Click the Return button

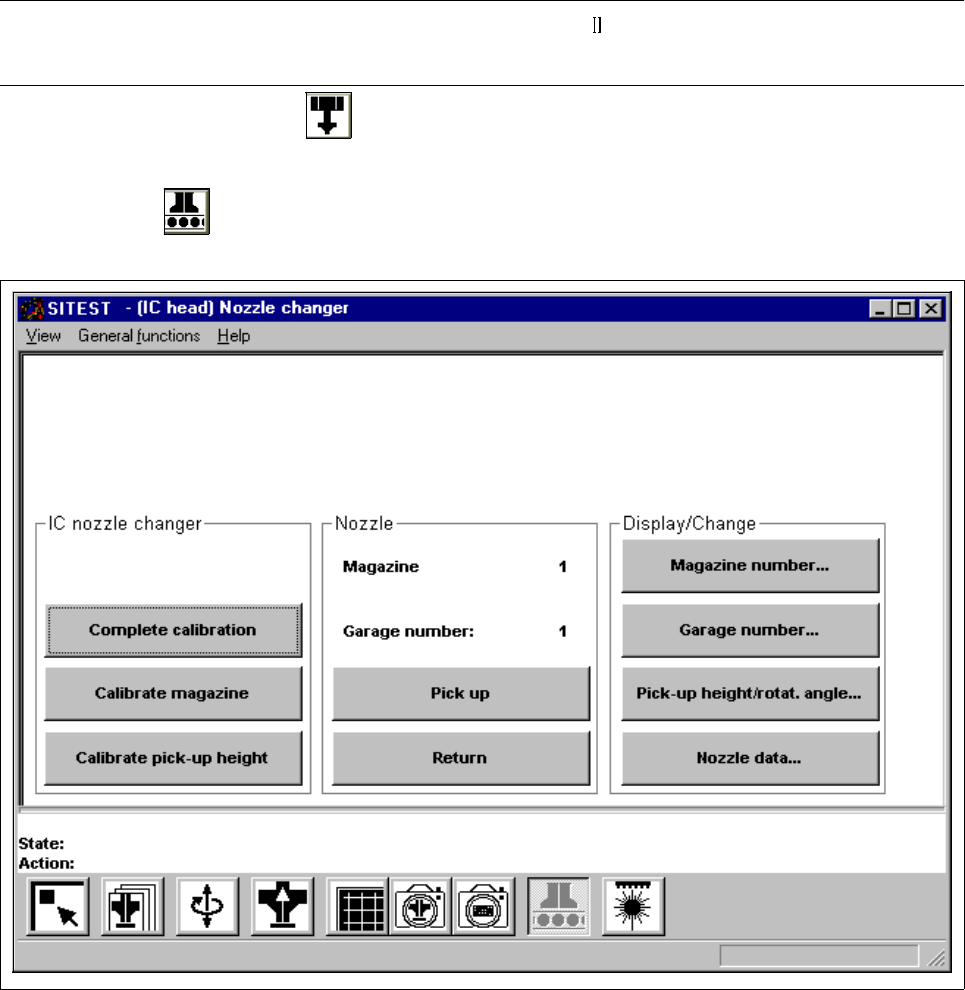point(461,758)
